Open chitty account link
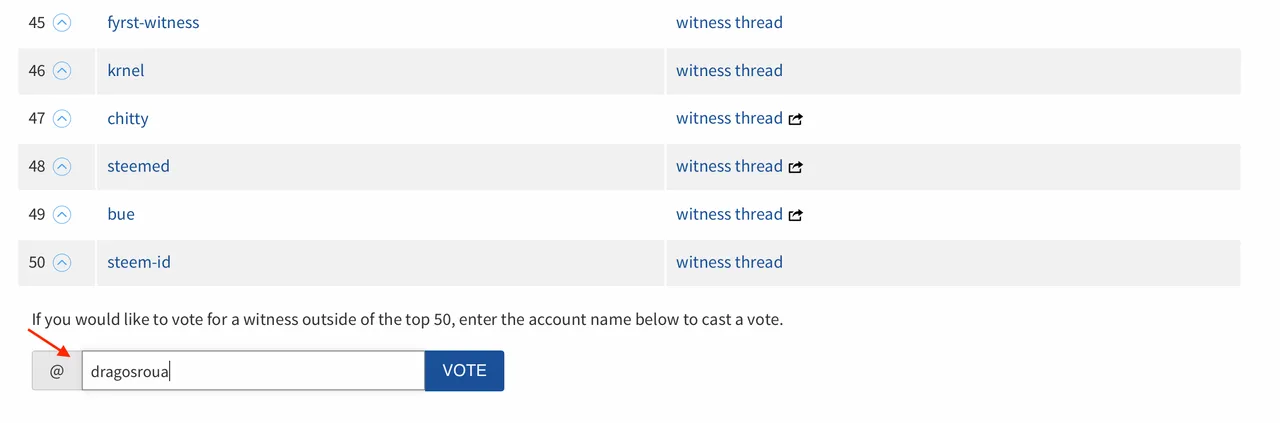 [x=128, y=118]
